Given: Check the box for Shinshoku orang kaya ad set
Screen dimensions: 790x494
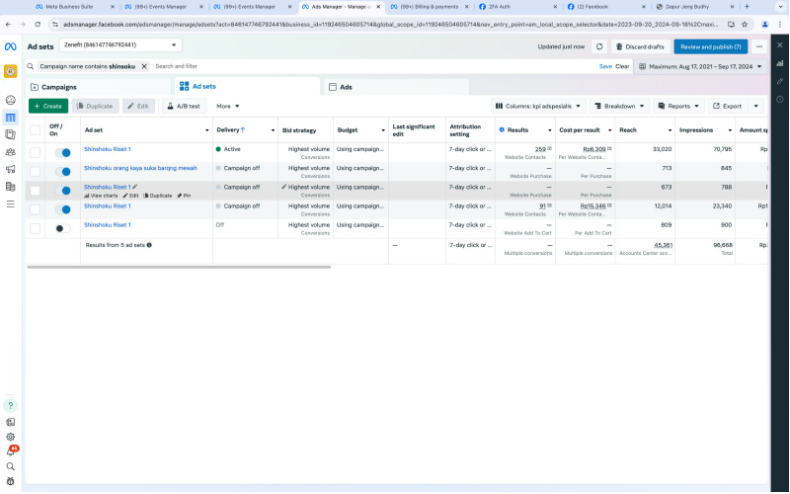Looking at the screenshot, I should (x=35, y=171).
